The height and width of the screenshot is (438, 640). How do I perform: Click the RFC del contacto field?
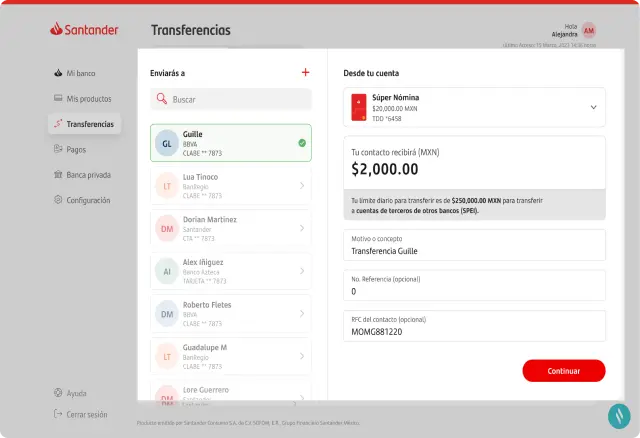tap(474, 326)
